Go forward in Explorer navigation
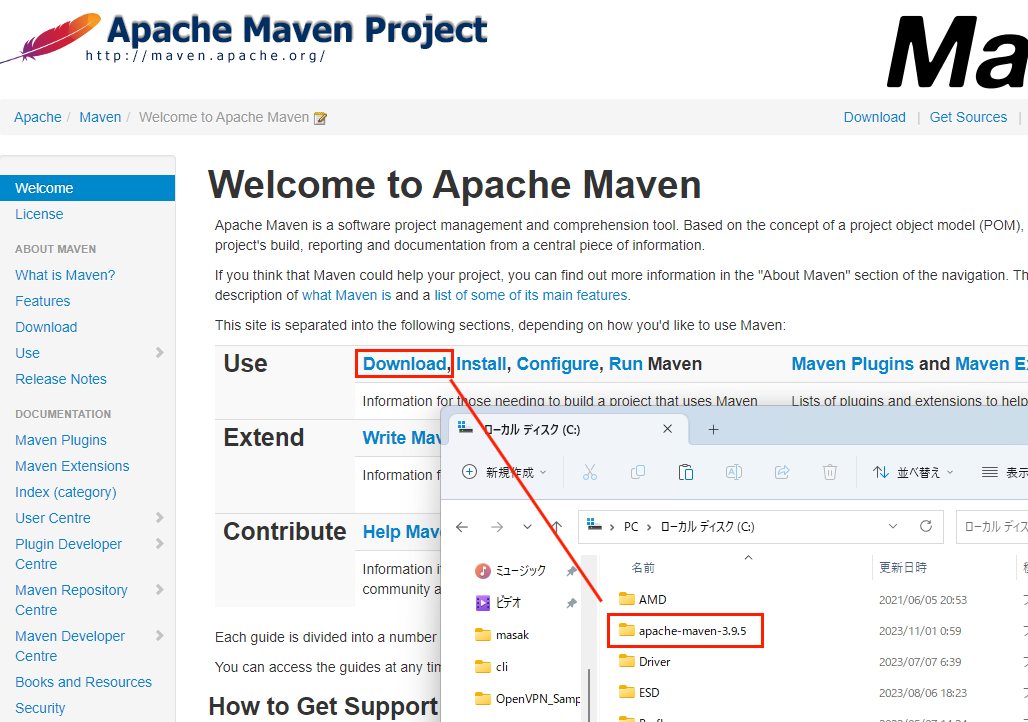1028x722 pixels. click(497, 527)
